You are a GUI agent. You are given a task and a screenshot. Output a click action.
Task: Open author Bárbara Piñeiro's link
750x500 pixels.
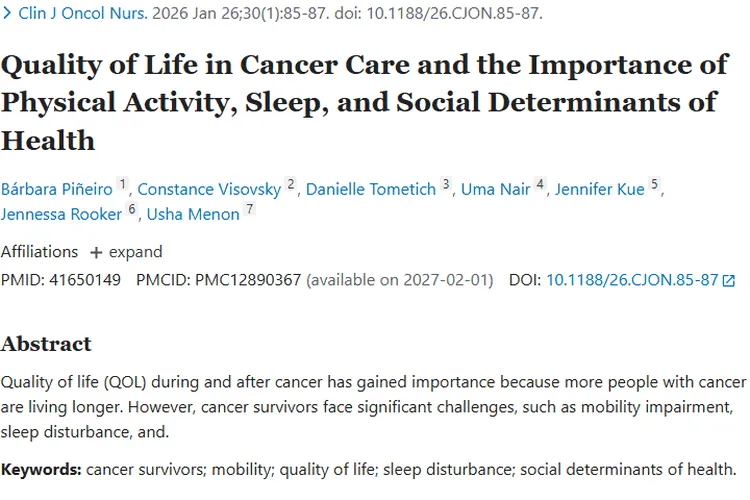[57, 189]
